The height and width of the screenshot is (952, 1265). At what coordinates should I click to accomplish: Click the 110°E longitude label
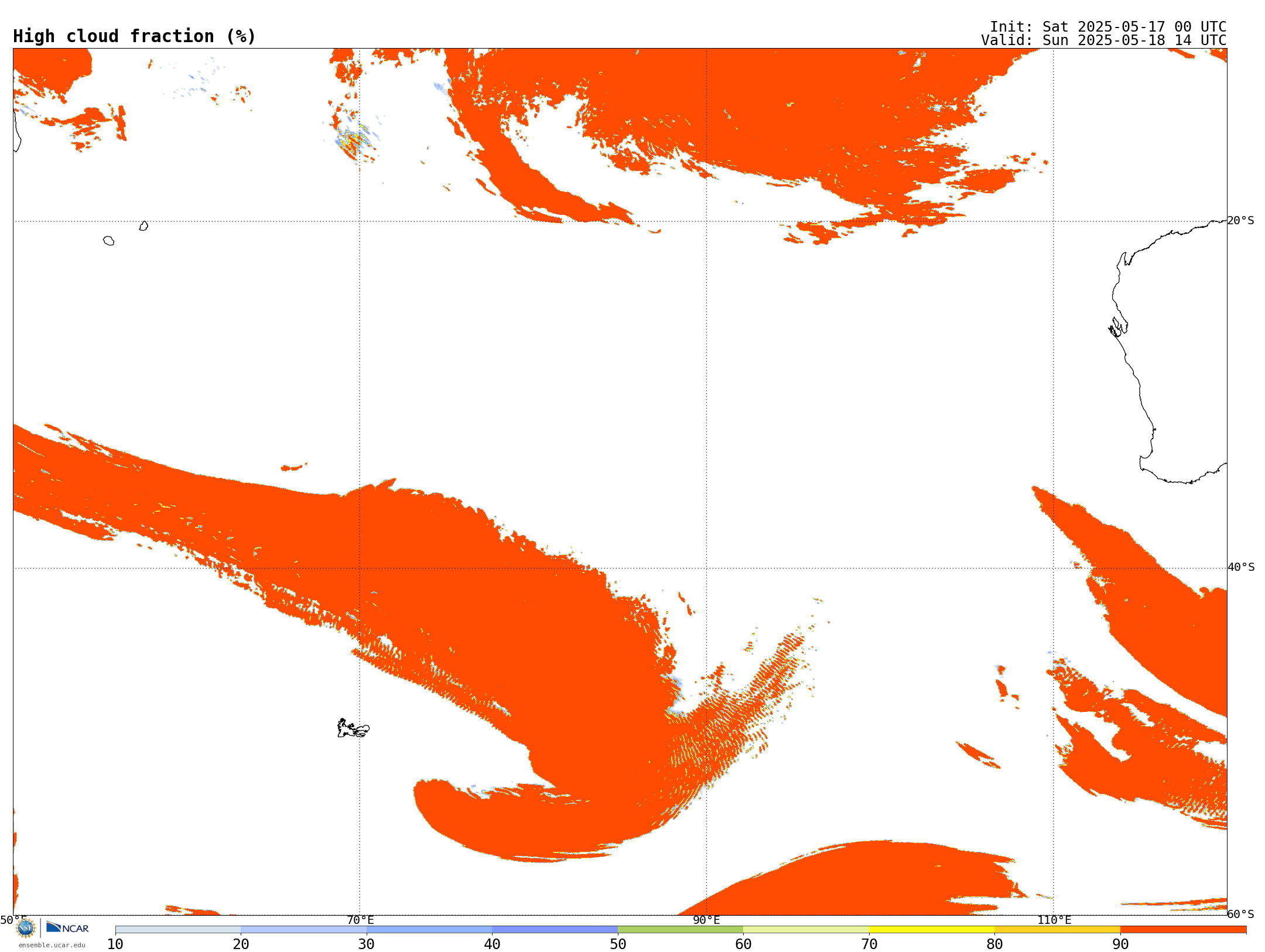tap(1054, 920)
